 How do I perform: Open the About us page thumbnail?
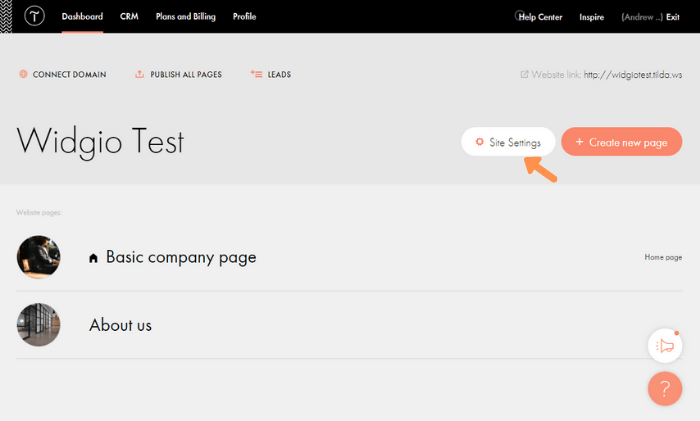pyautogui.click(x=38, y=325)
